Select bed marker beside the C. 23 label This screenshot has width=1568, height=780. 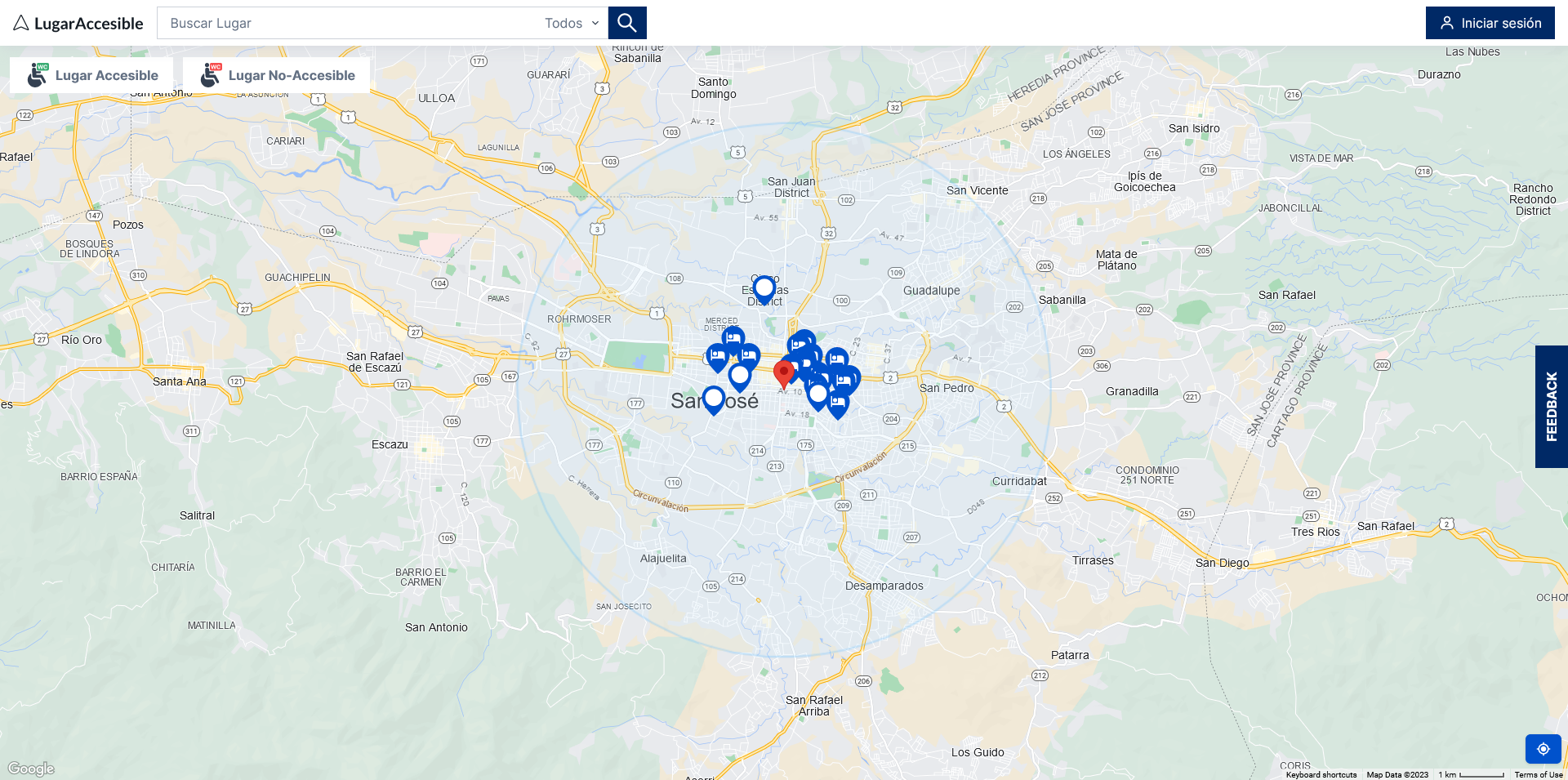coord(837,361)
